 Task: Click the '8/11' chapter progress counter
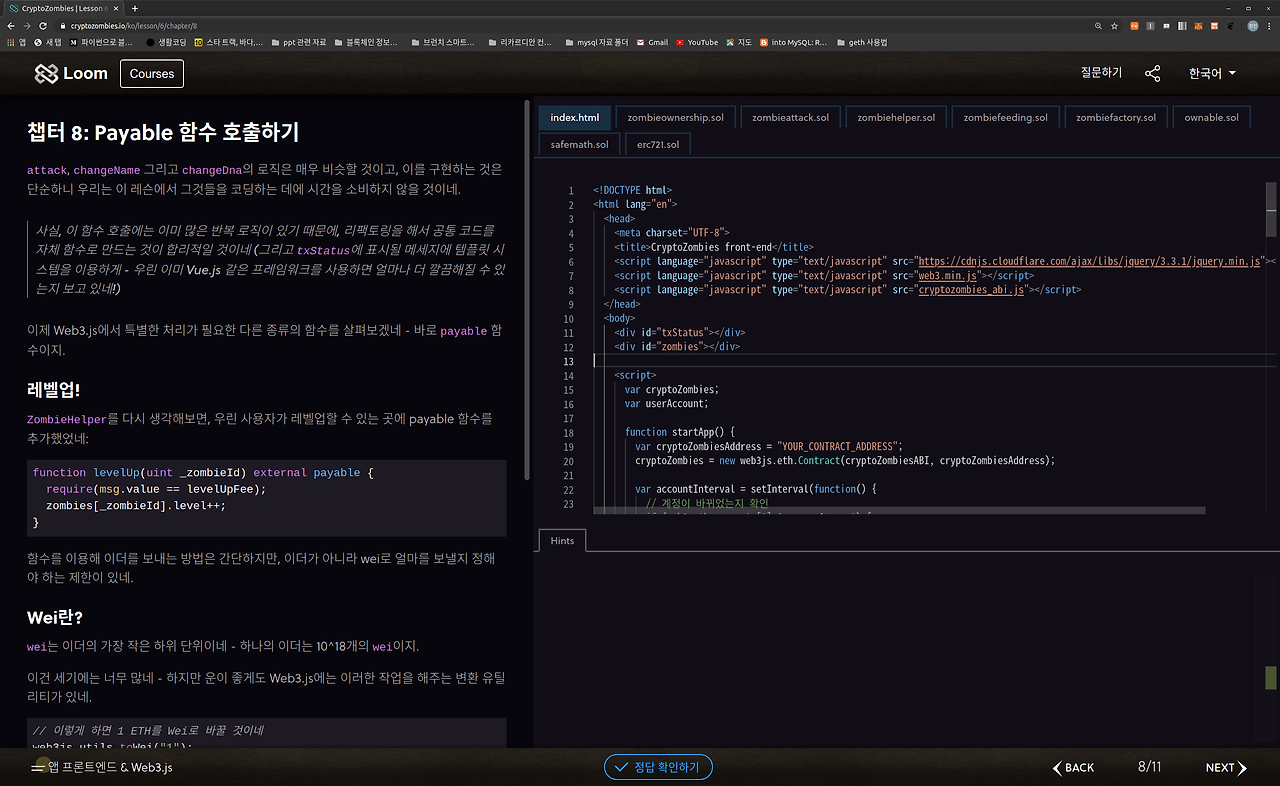point(1149,767)
